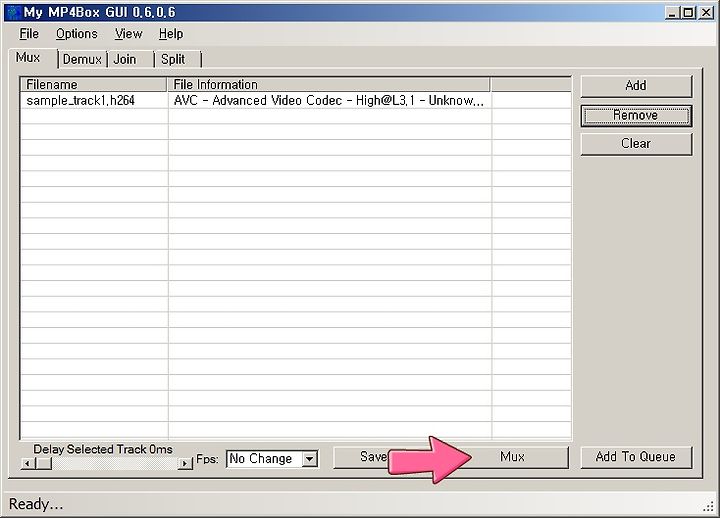Maximize the My MP4Box GUI window
This screenshot has height=518, width=720.
tap(688, 13)
